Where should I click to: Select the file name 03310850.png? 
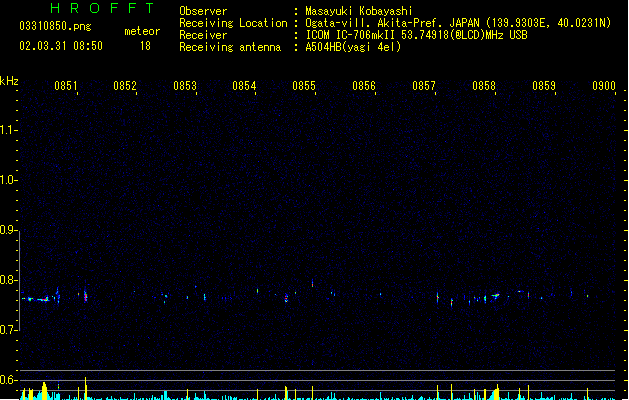[55, 26]
